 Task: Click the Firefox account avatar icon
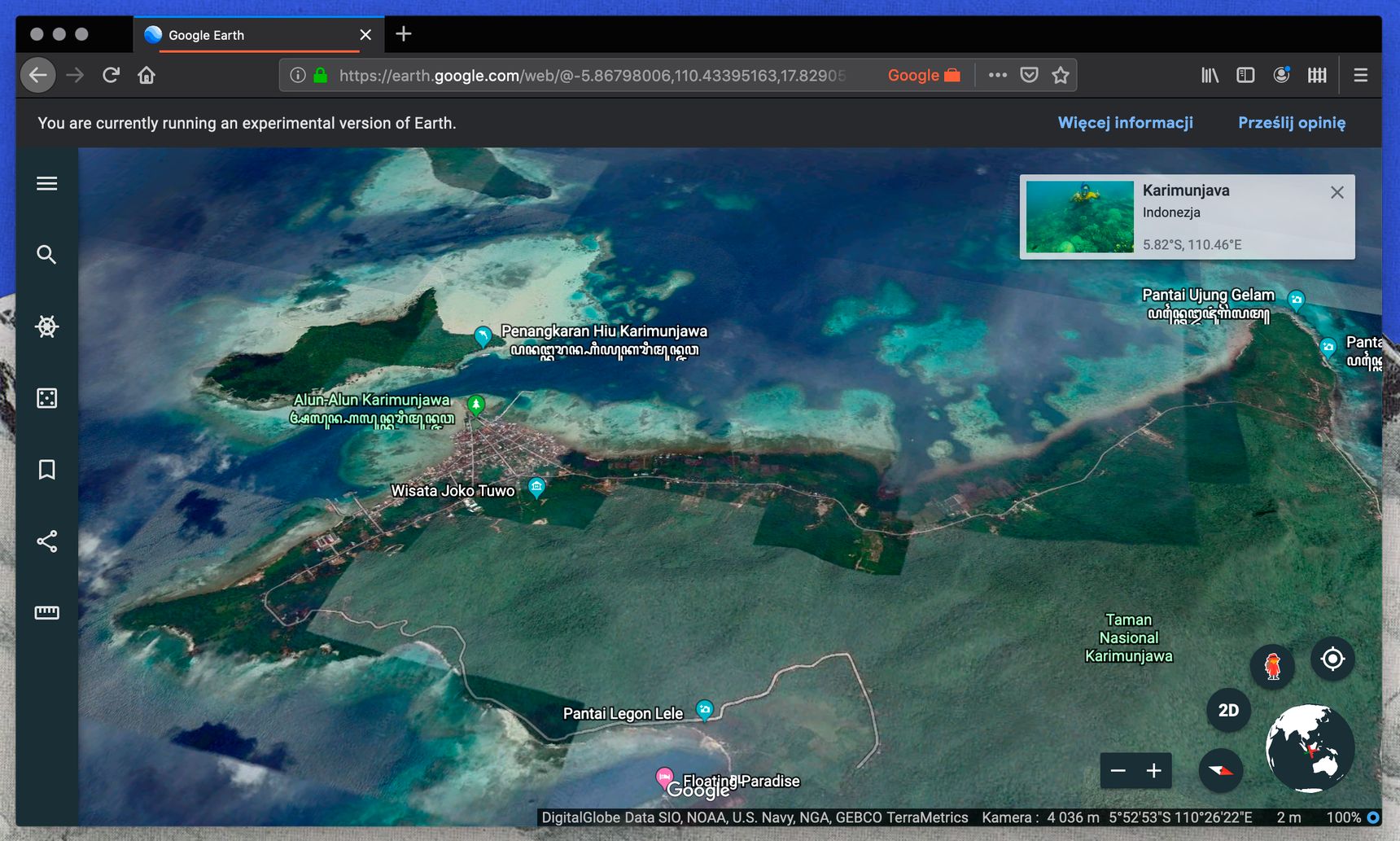(1281, 76)
